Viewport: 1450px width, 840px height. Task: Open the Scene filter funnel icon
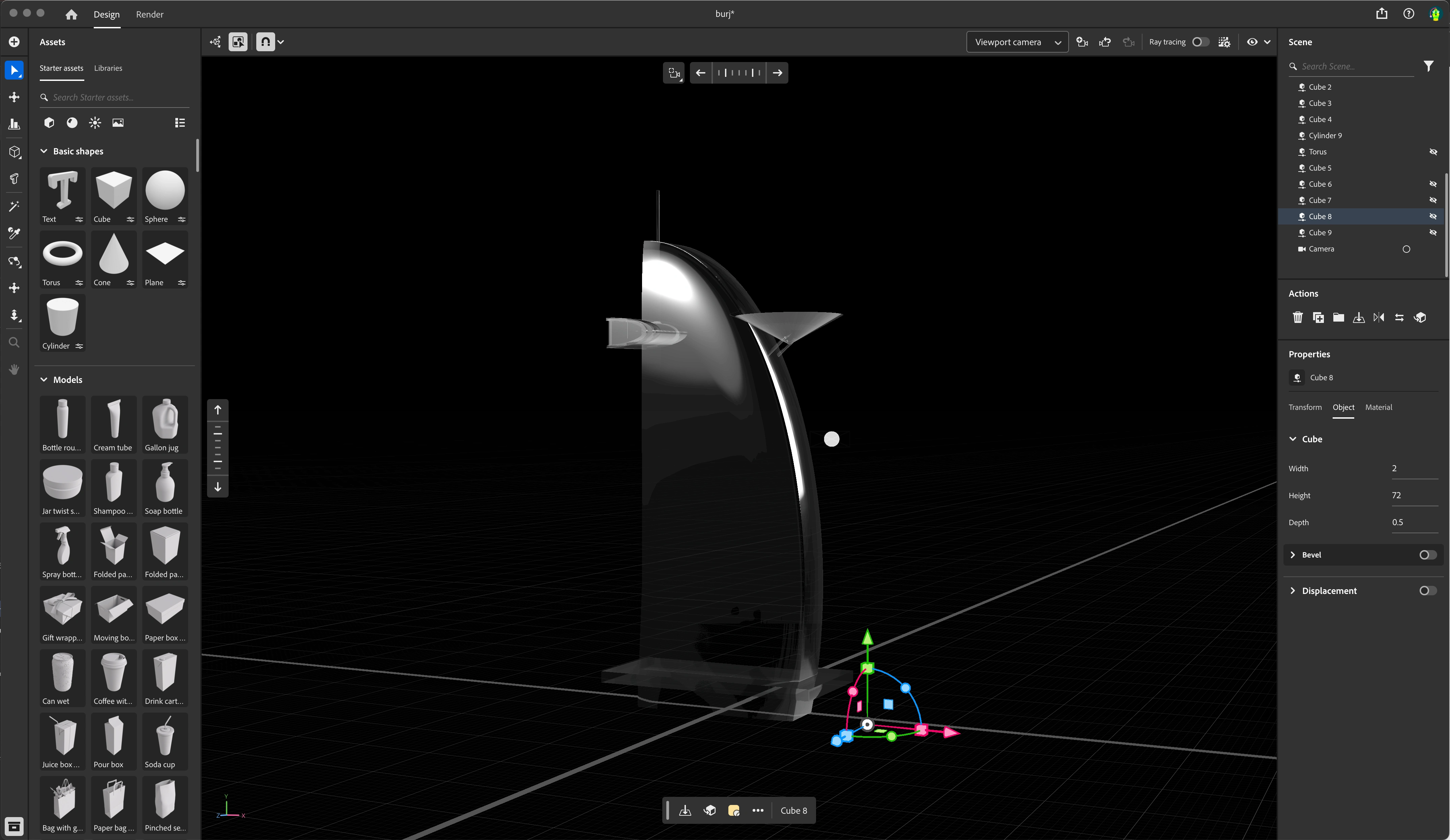pyautogui.click(x=1428, y=66)
